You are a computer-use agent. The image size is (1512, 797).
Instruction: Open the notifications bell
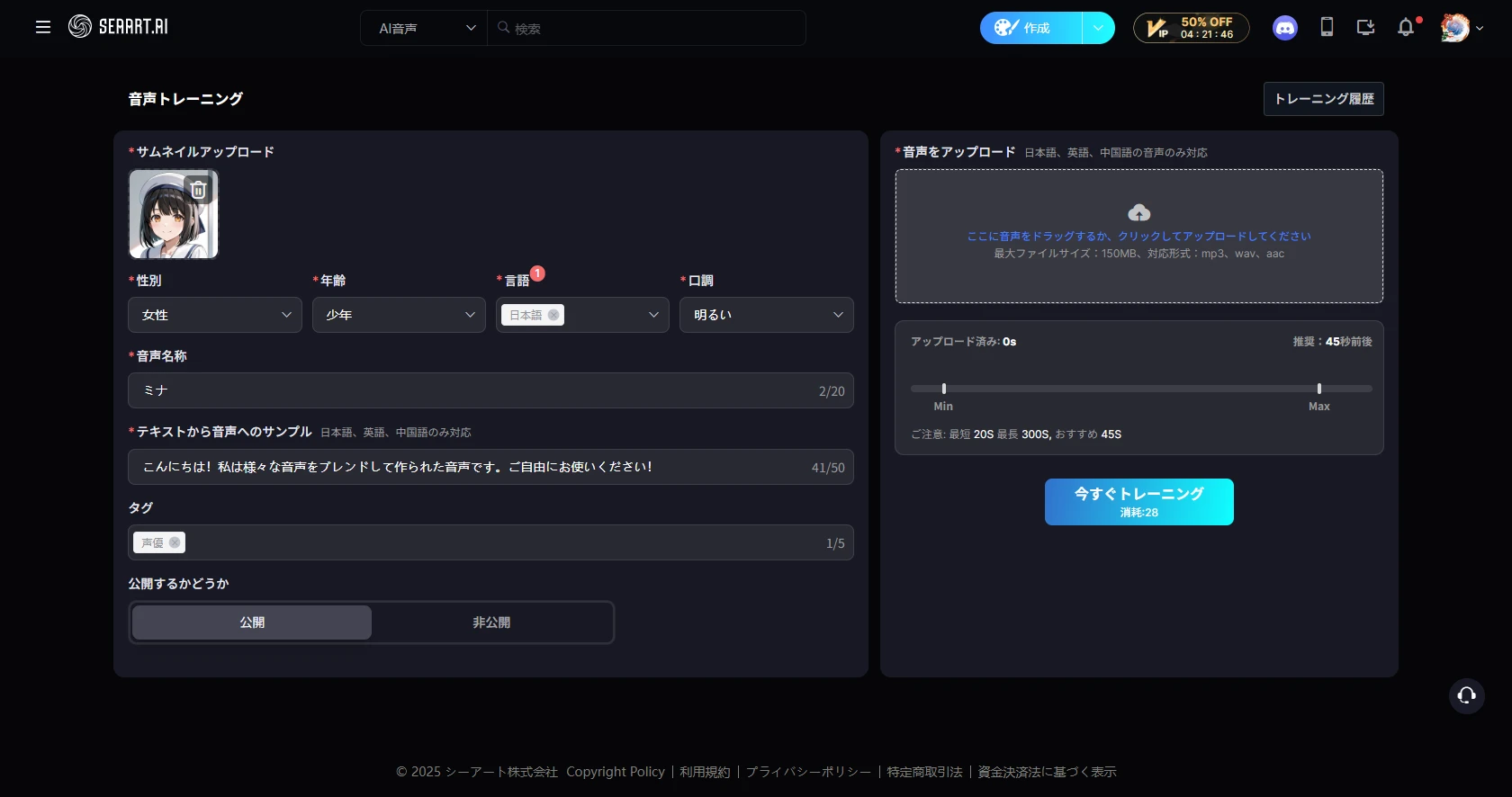point(1405,28)
